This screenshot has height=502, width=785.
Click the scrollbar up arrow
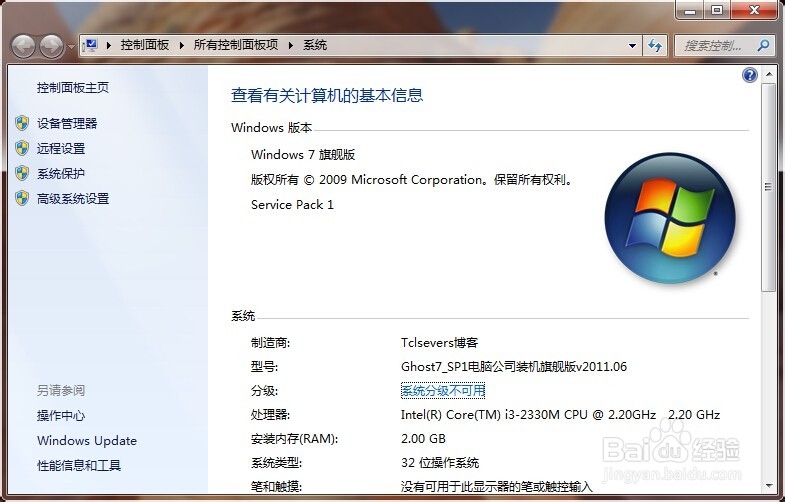(x=768, y=75)
